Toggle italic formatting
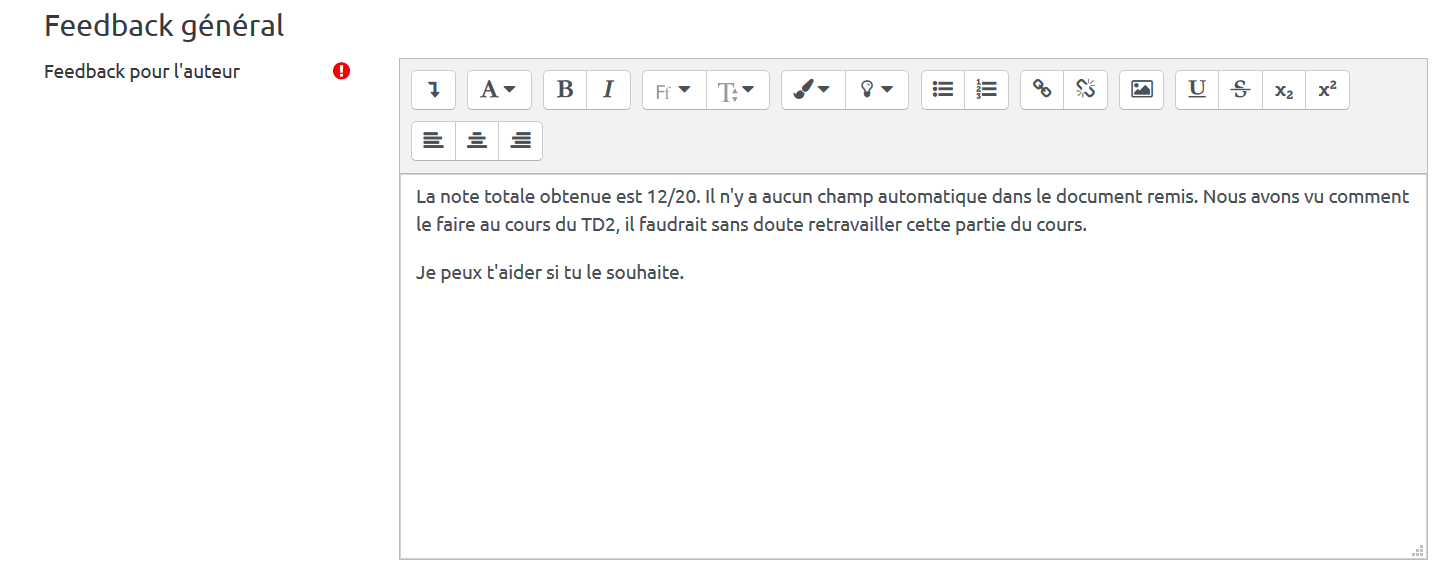Viewport: 1441px width, 569px height. [608, 90]
